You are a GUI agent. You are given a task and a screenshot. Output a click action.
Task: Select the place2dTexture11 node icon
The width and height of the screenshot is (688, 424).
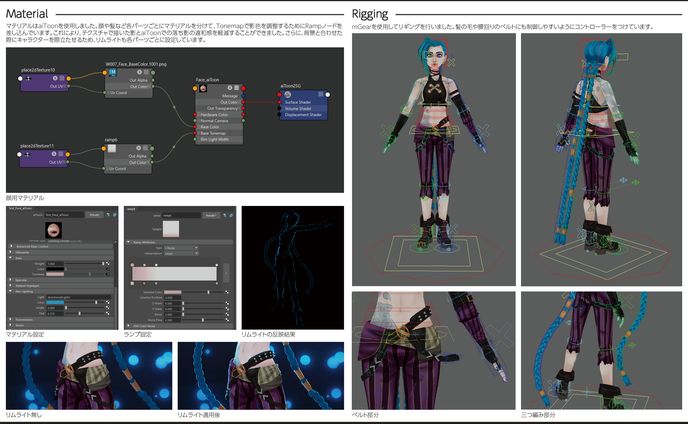27,155
